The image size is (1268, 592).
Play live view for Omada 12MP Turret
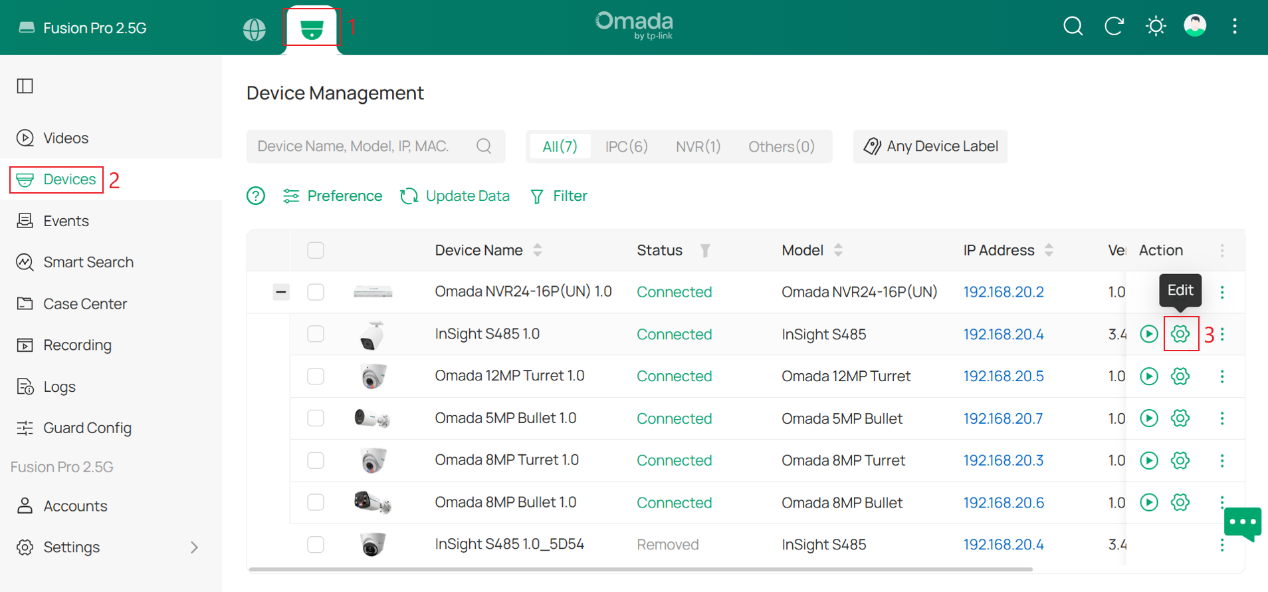[x=1149, y=376]
